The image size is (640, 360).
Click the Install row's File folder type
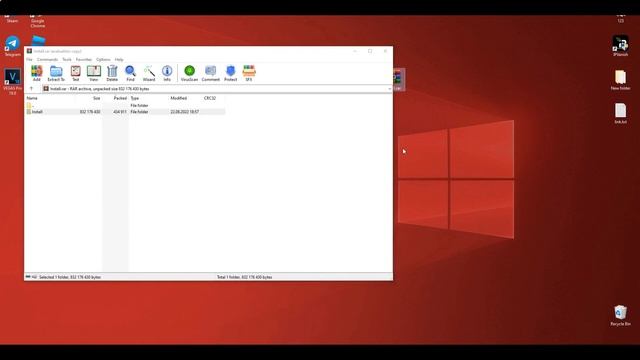139,111
